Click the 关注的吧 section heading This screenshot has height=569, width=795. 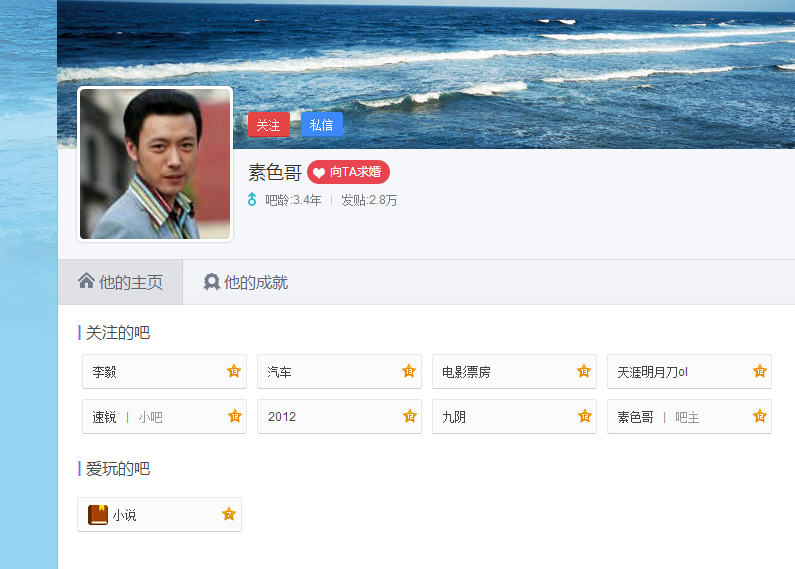pyautogui.click(x=118, y=333)
